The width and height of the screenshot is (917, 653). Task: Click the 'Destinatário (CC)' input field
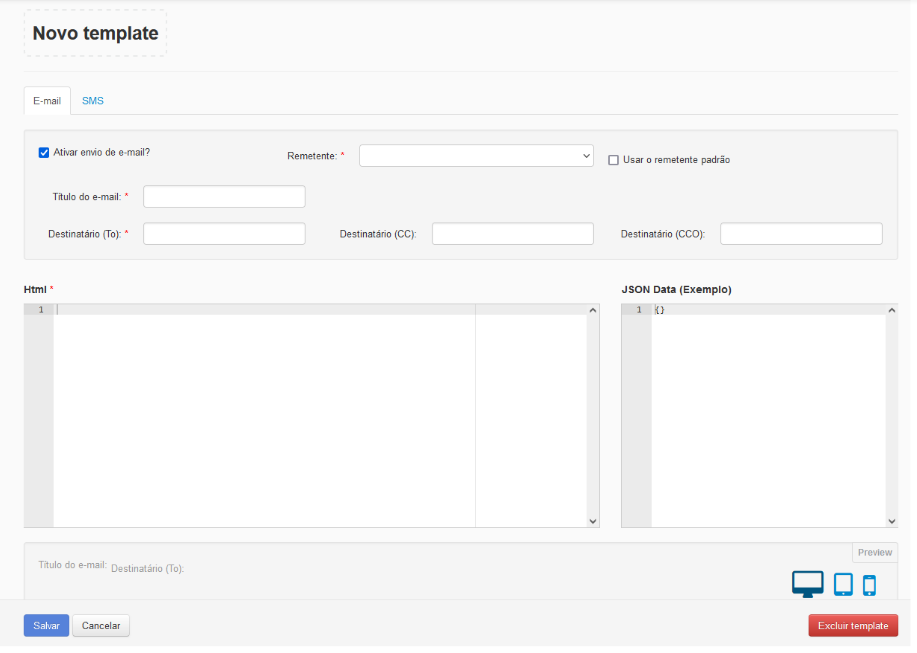[x=512, y=234]
